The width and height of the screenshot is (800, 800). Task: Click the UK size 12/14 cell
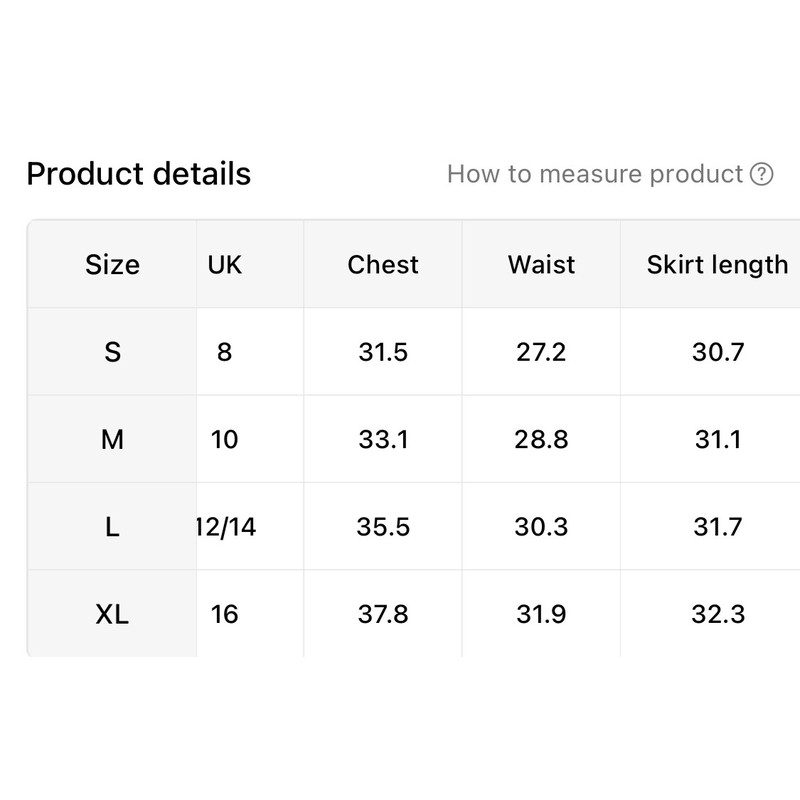pyautogui.click(x=226, y=525)
